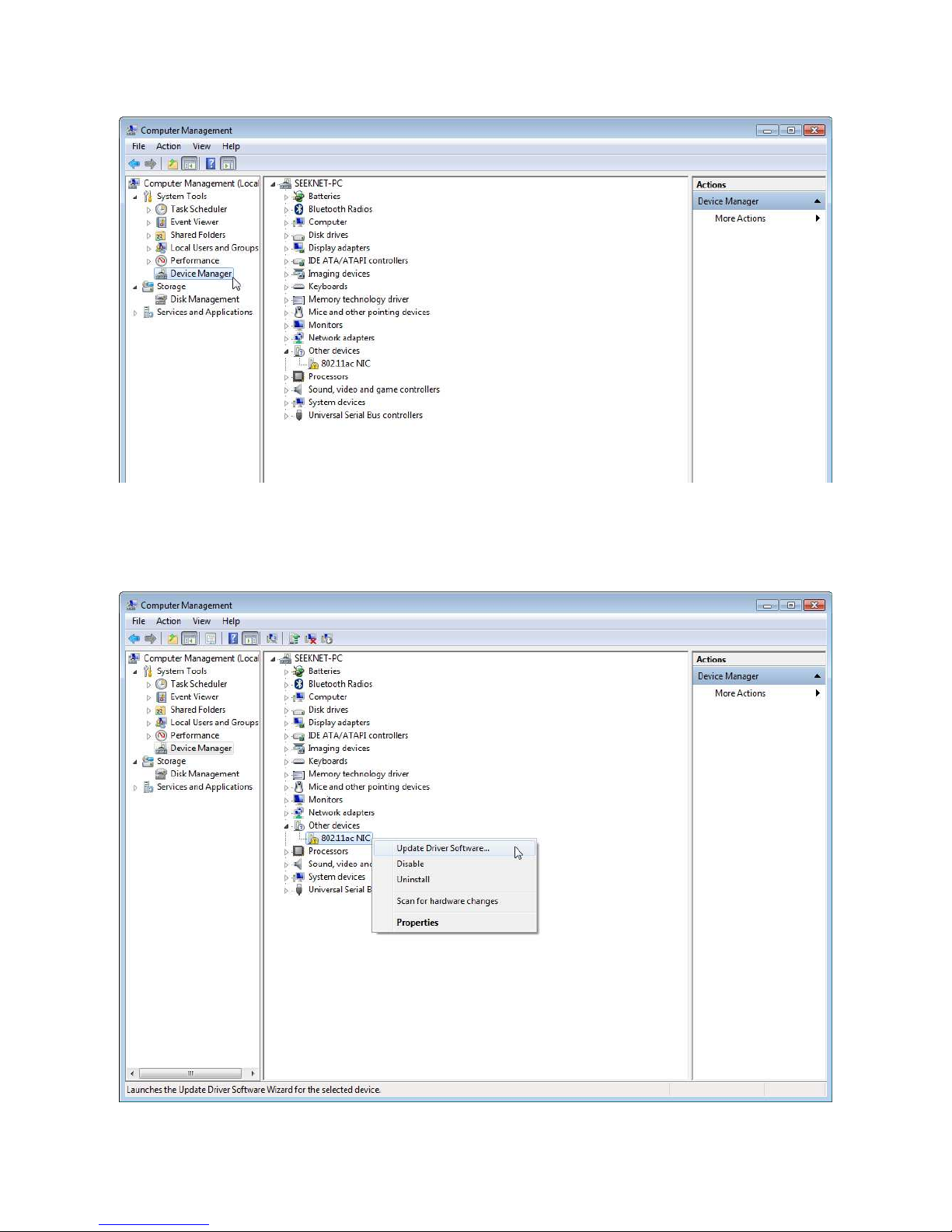This screenshot has width=952, height=1232.
Task: Click Forward arrow in window without context menu
Action: pos(150,163)
